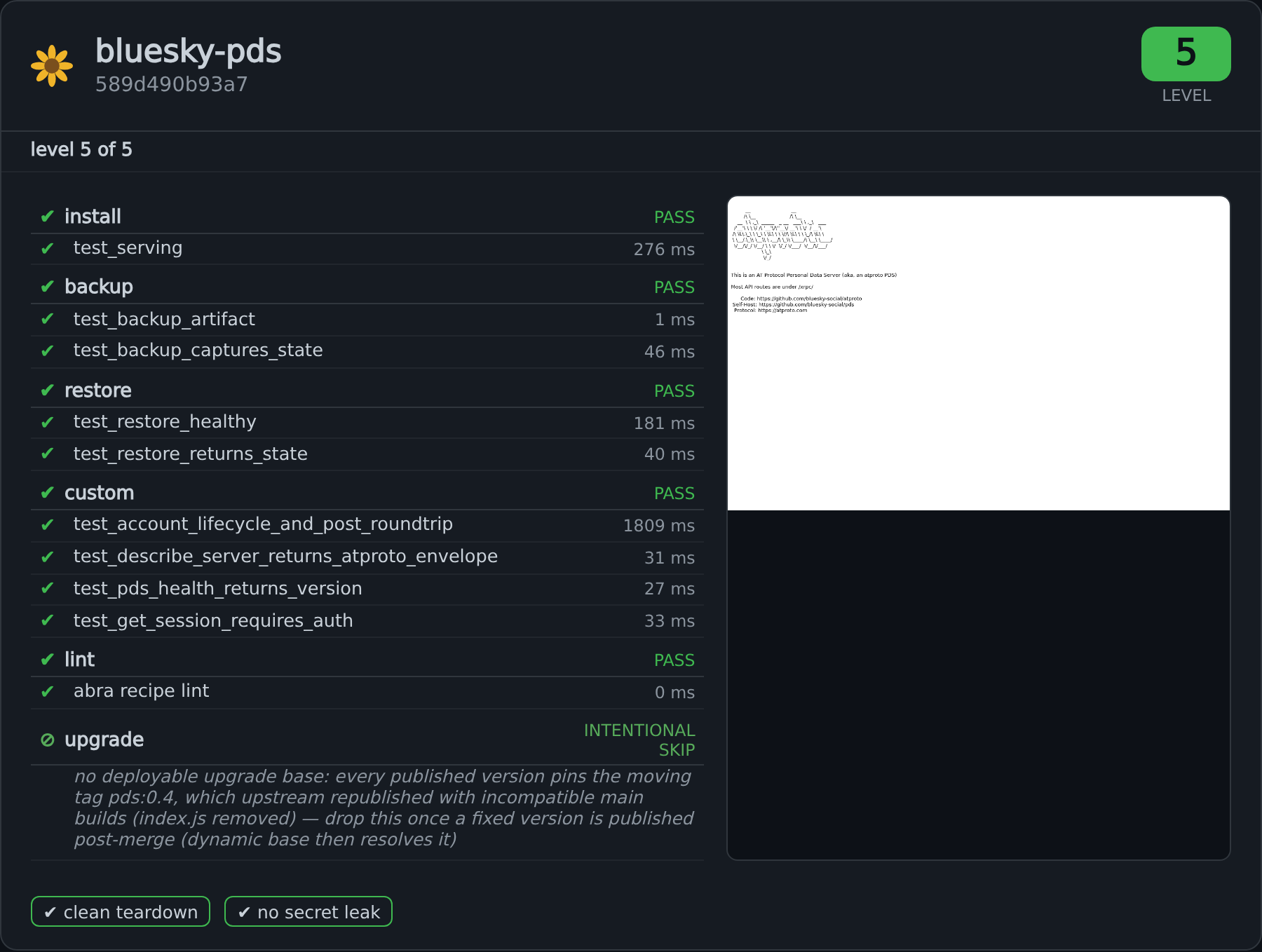Viewport: 1262px width, 952px height.
Task: Click the restore section heading
Action: (98, 390)
